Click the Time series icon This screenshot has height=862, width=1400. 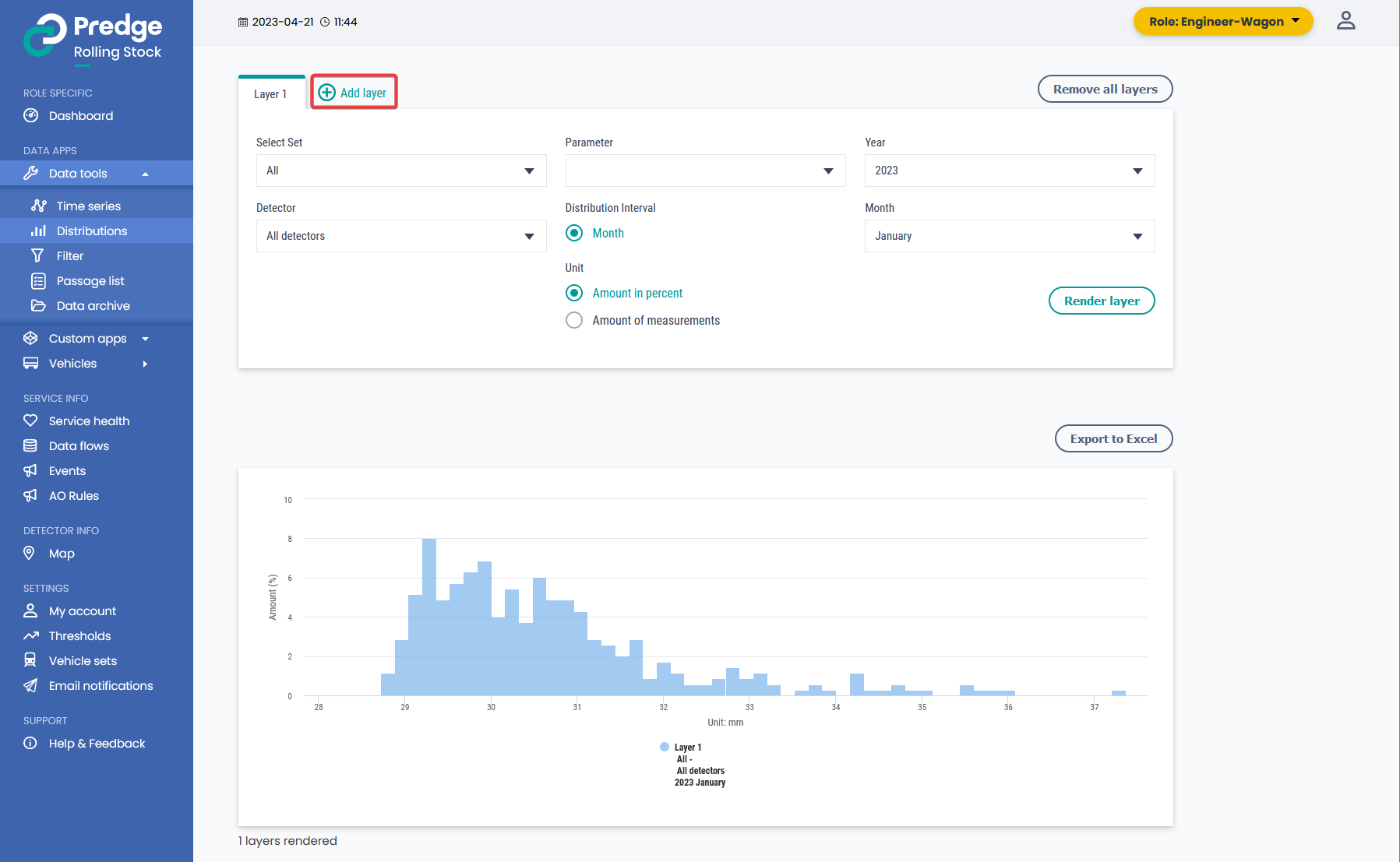point(38,206)
